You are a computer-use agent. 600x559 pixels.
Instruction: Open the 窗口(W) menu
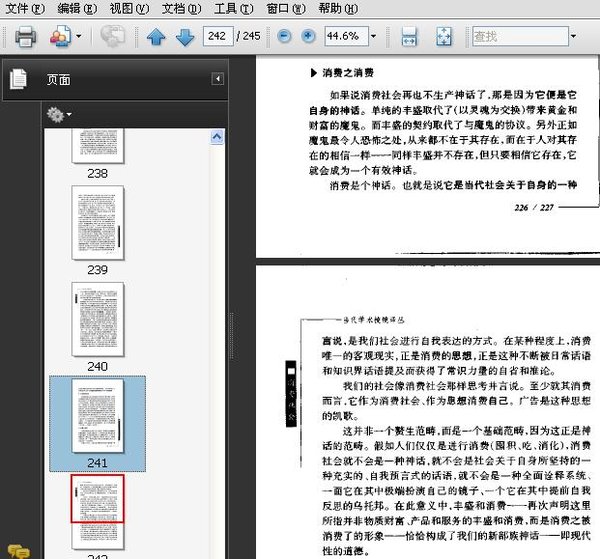coord(285,8)
